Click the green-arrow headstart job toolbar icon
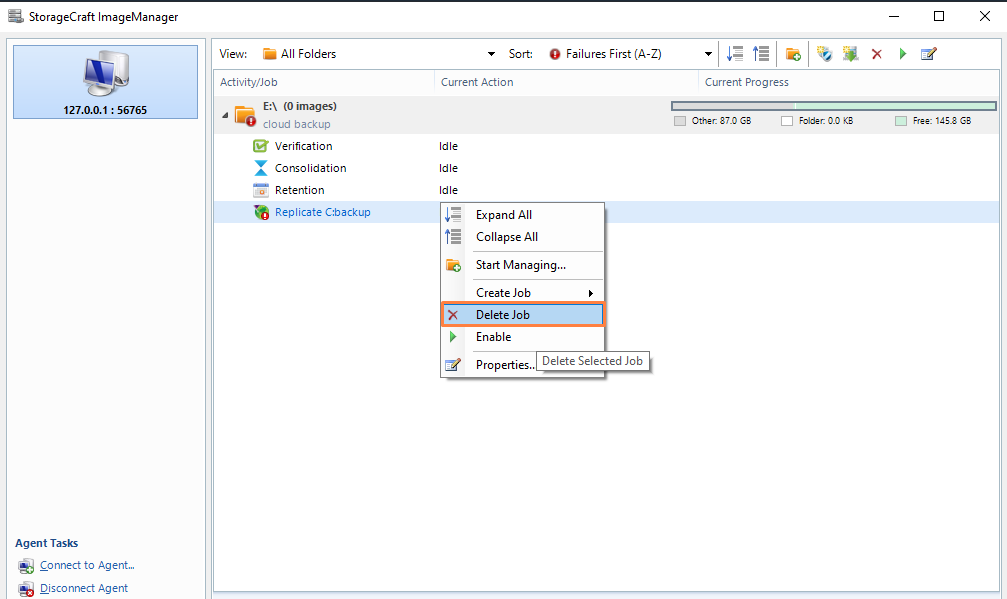The width and height of the screenshot is (1007, 599). click(x=850, y=54)
